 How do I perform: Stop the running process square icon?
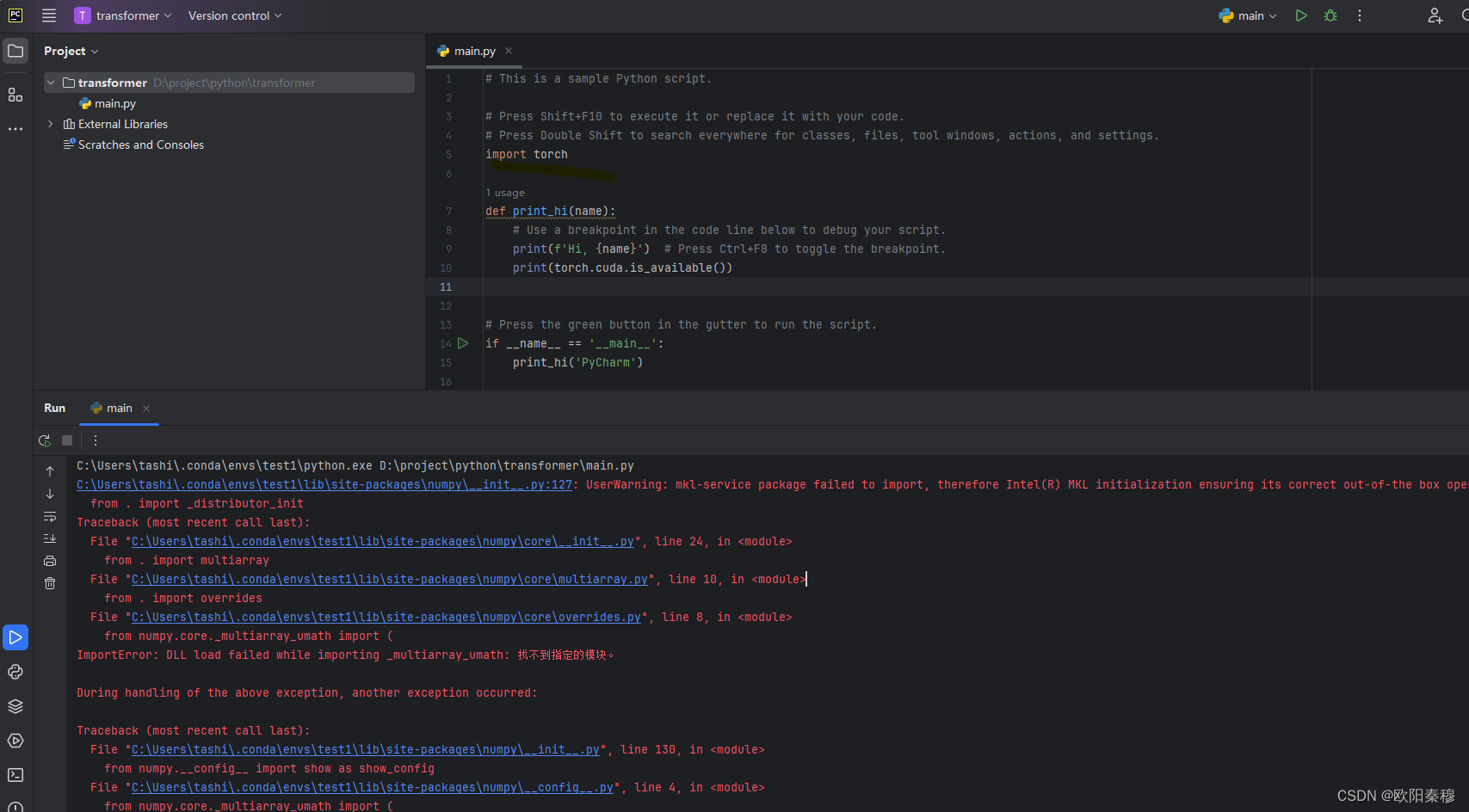67,440
